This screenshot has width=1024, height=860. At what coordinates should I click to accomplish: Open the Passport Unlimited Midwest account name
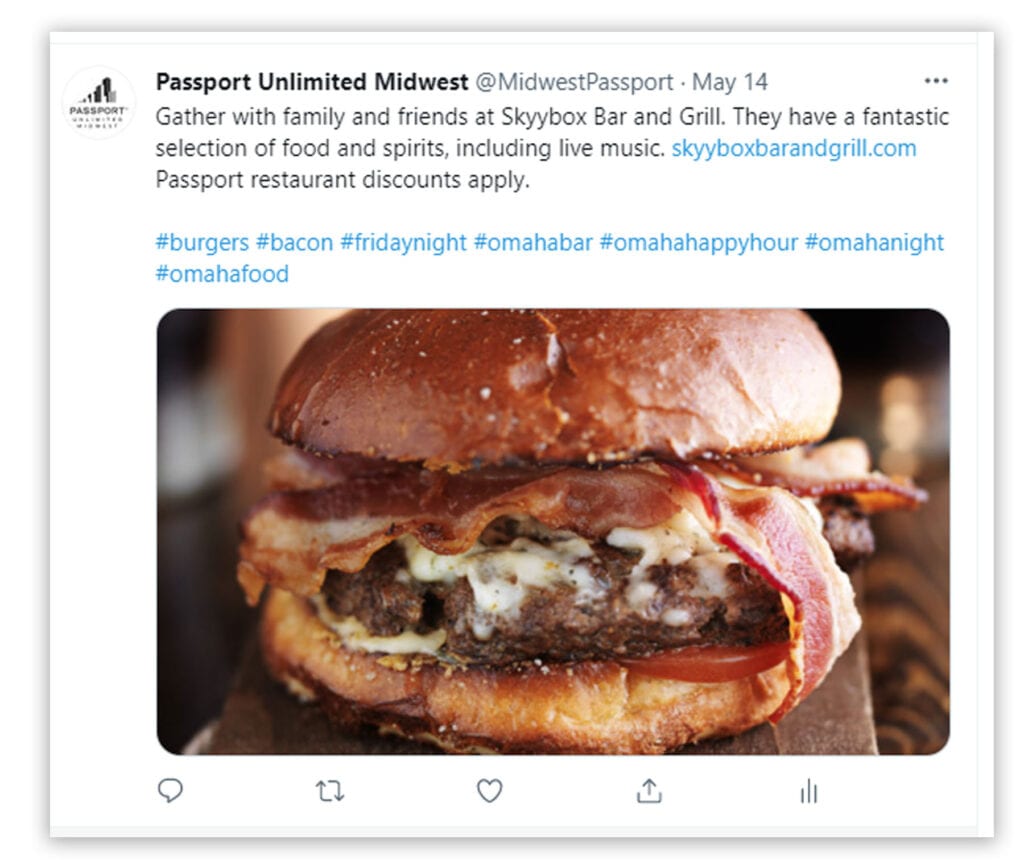(x=312, y=82)
